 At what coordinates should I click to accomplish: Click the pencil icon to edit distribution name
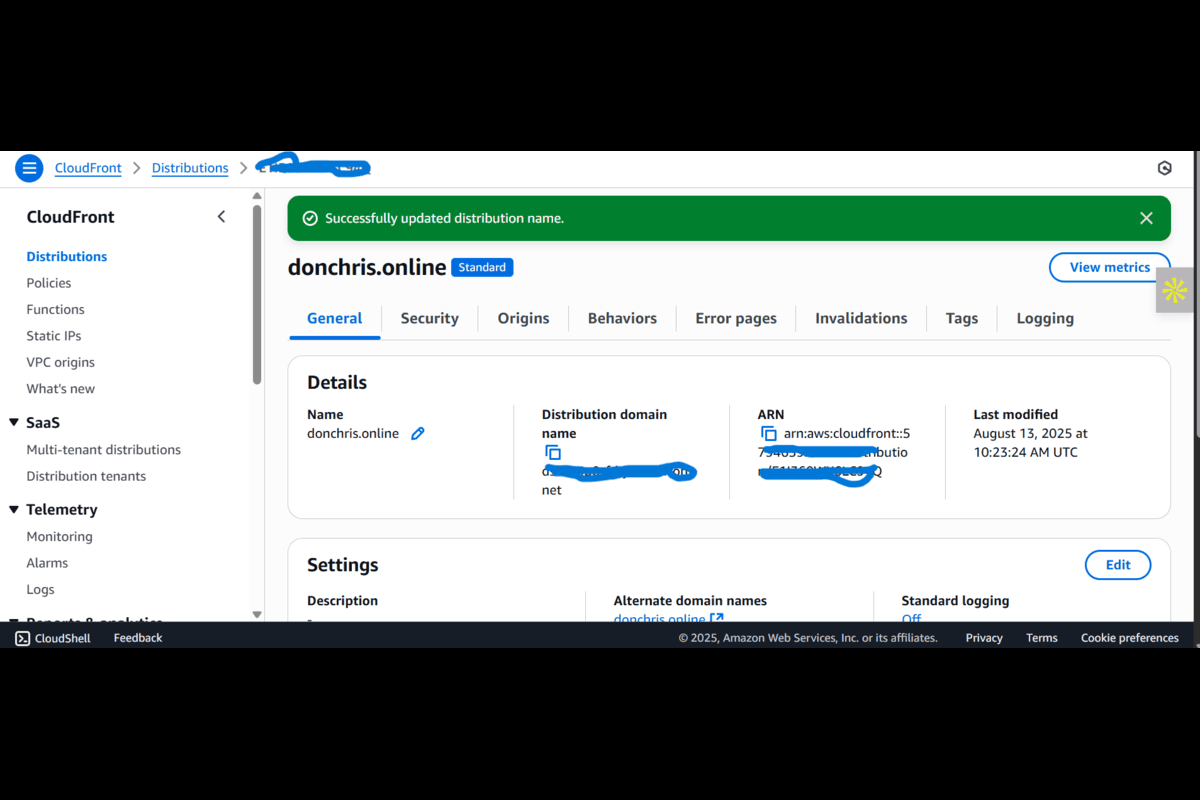pyautogui.click(x=418, y=434)
